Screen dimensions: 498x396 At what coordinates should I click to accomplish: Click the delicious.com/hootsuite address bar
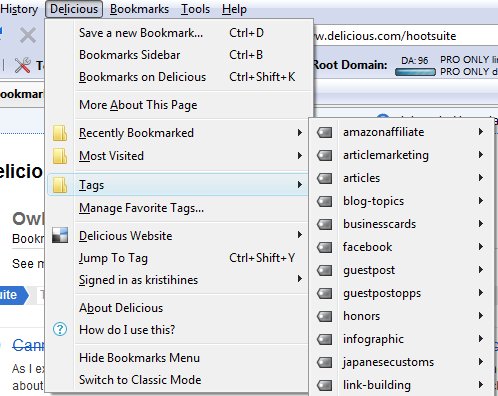coord(406,36)
